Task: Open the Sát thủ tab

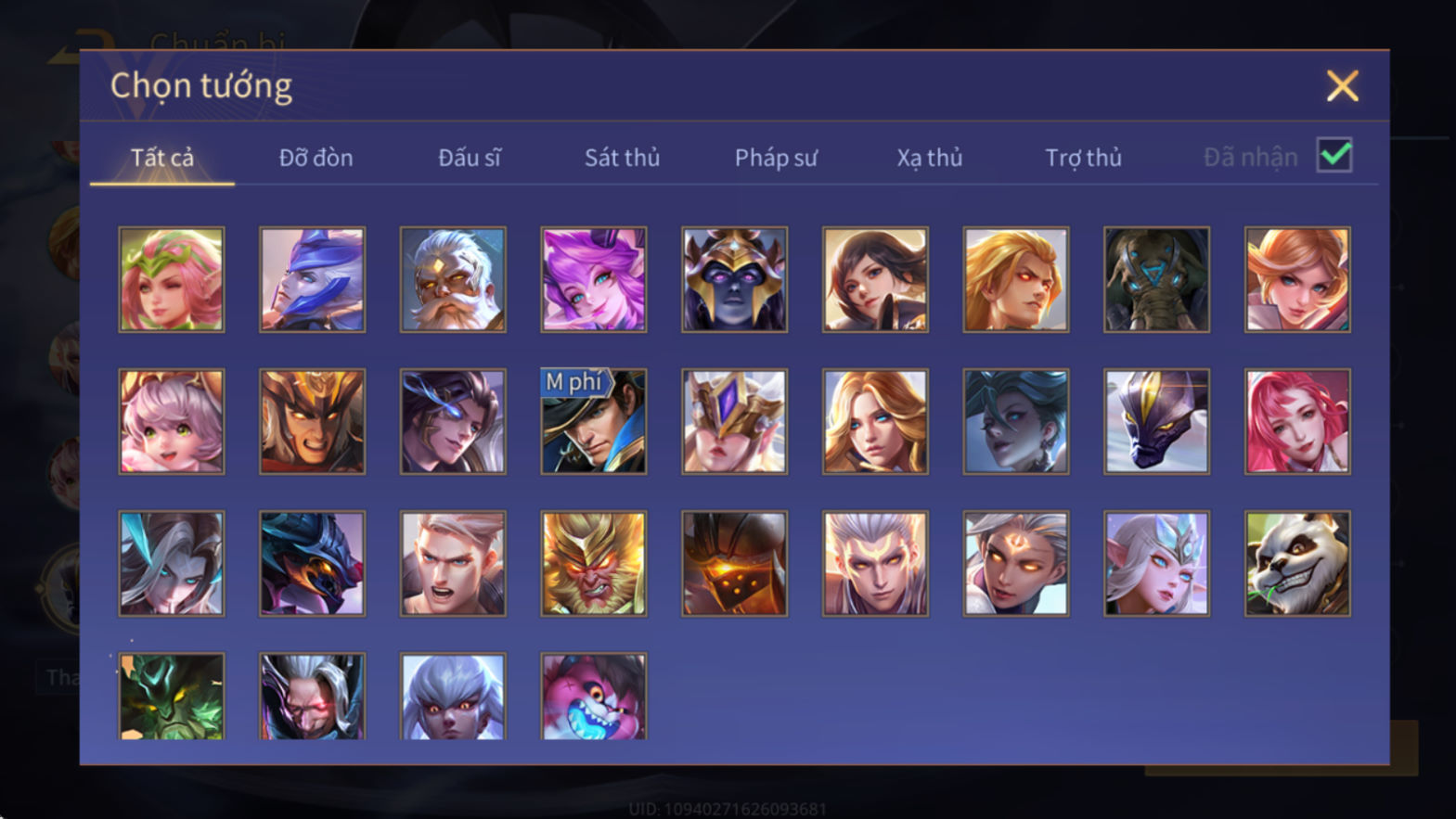Action: 622,158
